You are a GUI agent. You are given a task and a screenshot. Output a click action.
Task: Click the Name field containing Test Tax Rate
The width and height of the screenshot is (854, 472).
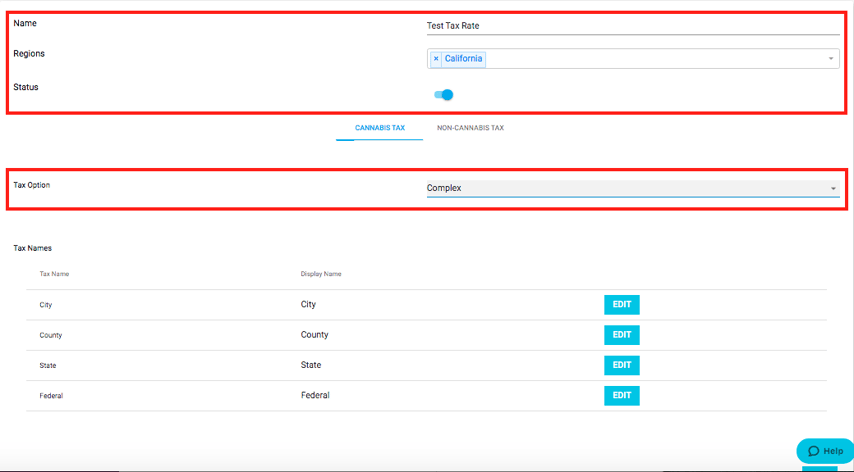632,26
